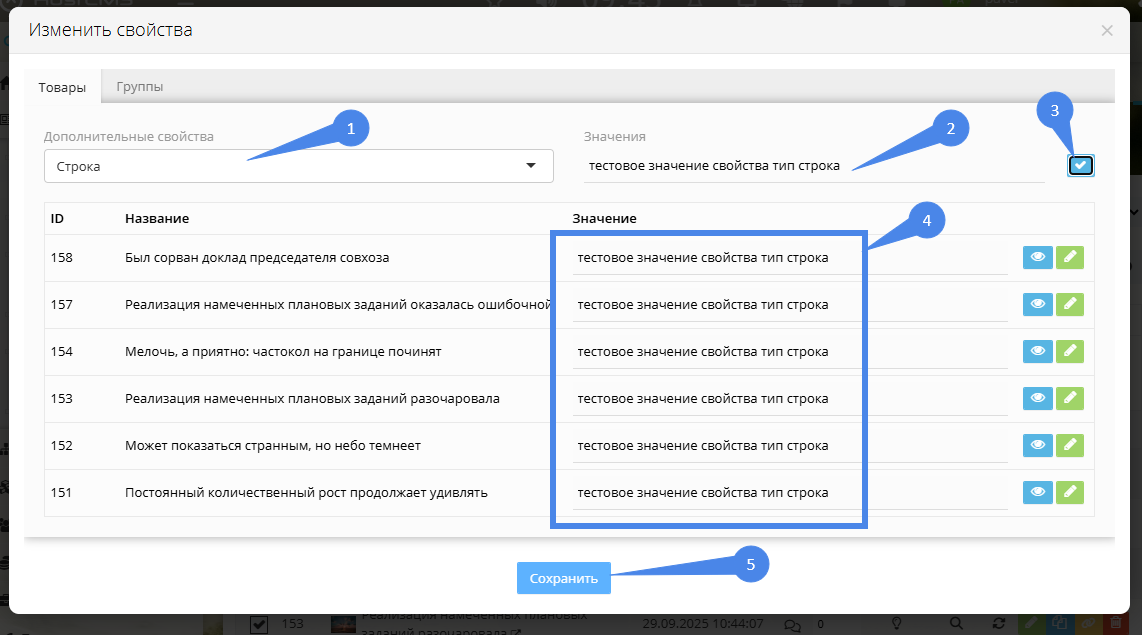
Task: Apply value to all rows with checkmark button
Action: click(1080, 165)
